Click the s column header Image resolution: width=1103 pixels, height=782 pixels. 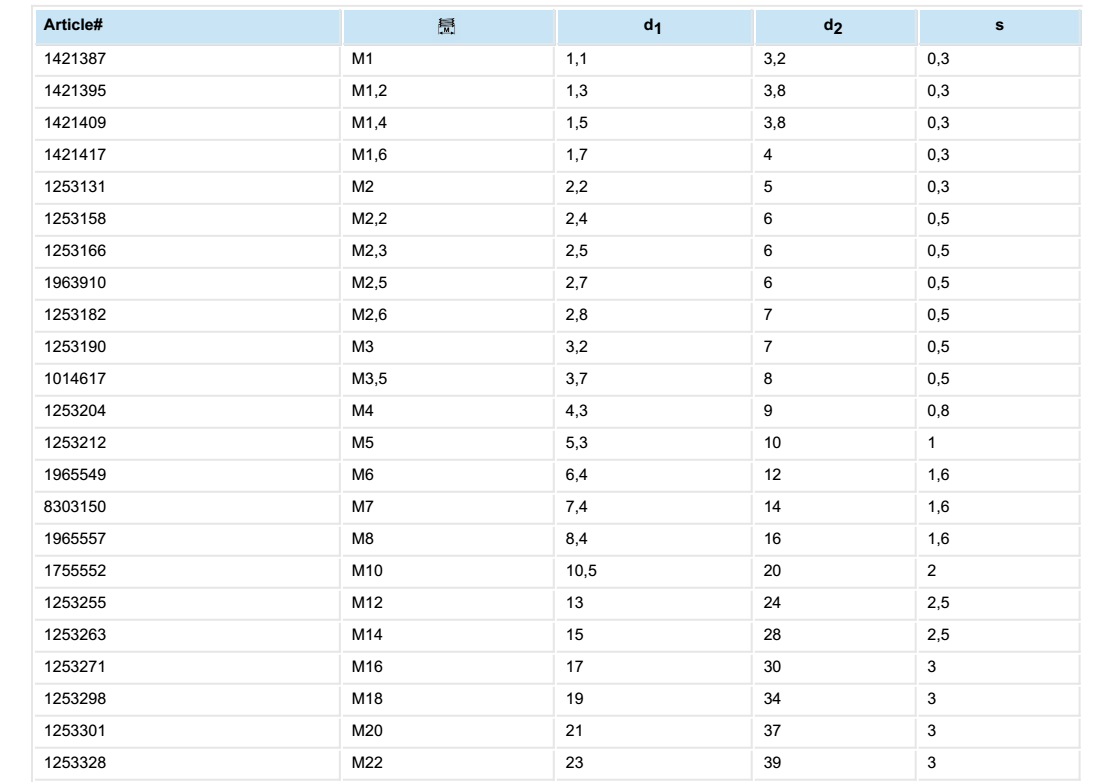(x=1000, y=25)
